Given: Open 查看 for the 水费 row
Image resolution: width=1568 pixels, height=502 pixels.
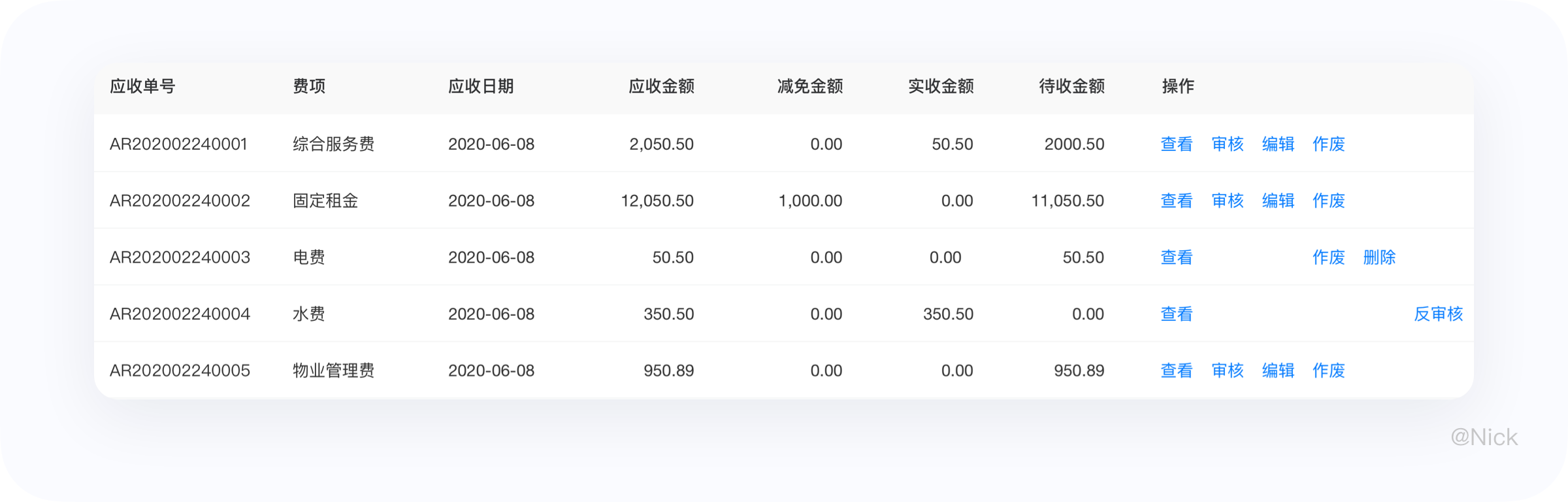Looking at the screenshot, I should [1177, 314].
